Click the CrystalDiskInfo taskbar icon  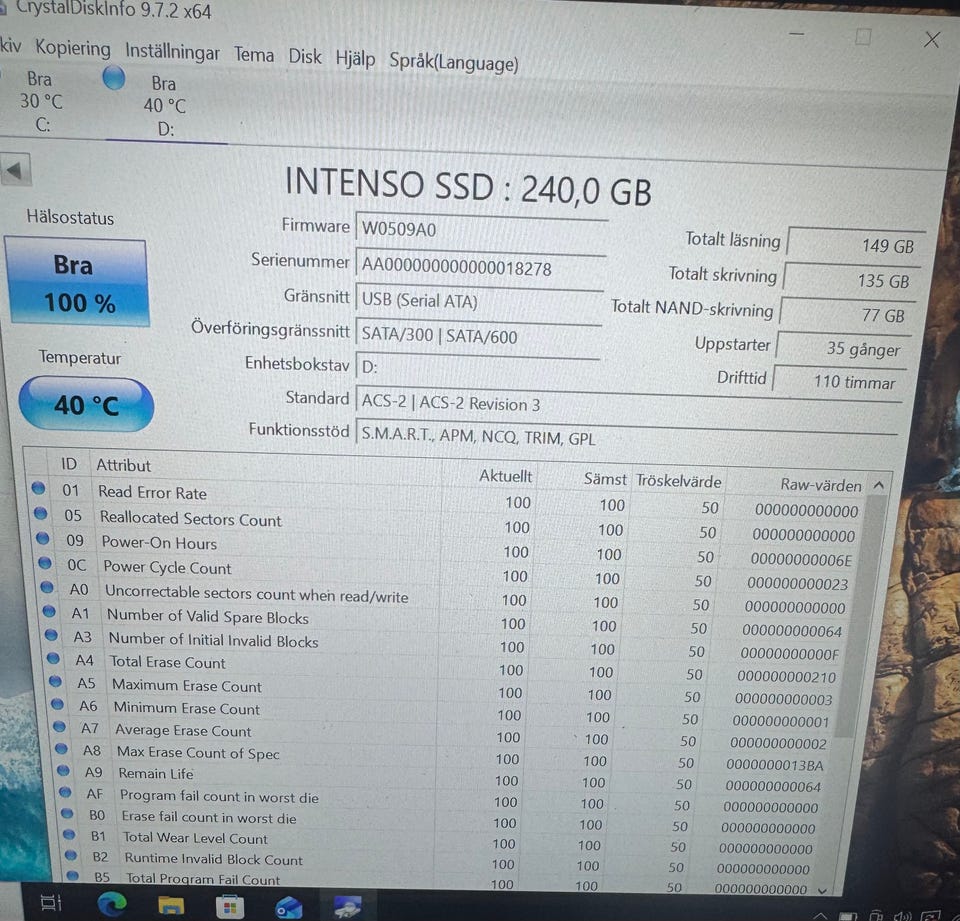coord(347,906)
